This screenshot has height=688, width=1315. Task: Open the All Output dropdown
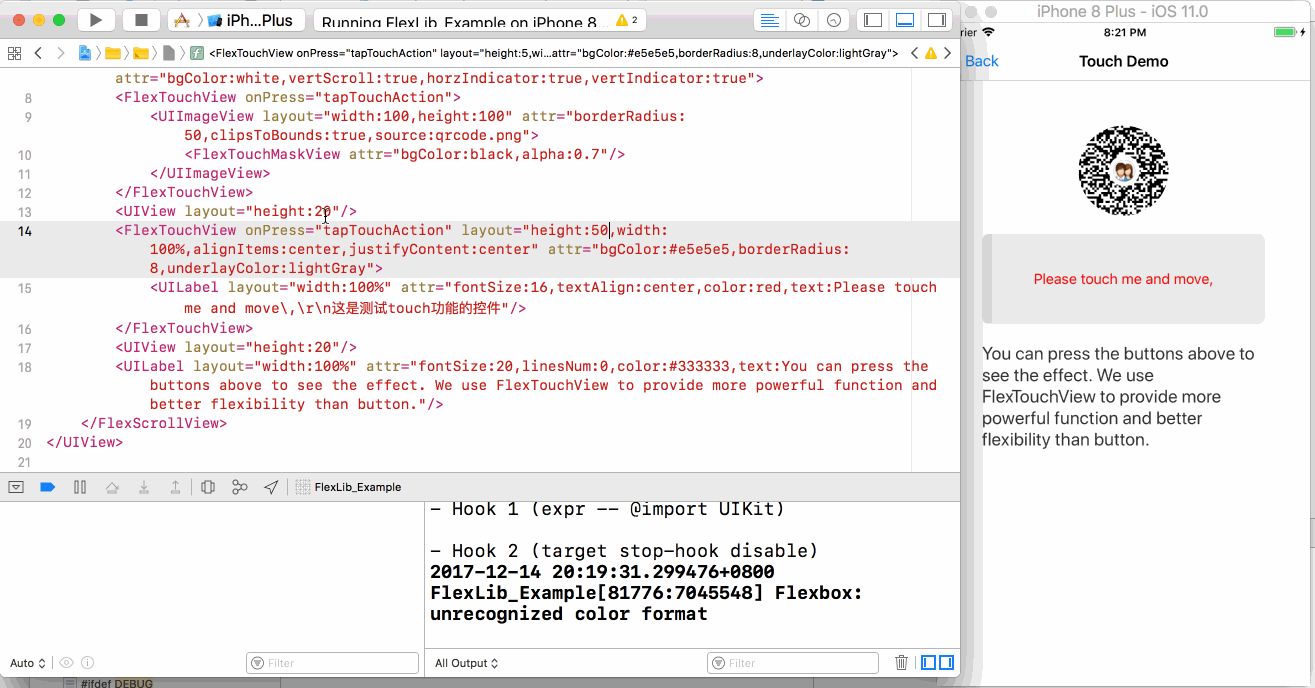pyautogui.click(x=466, y=663)
